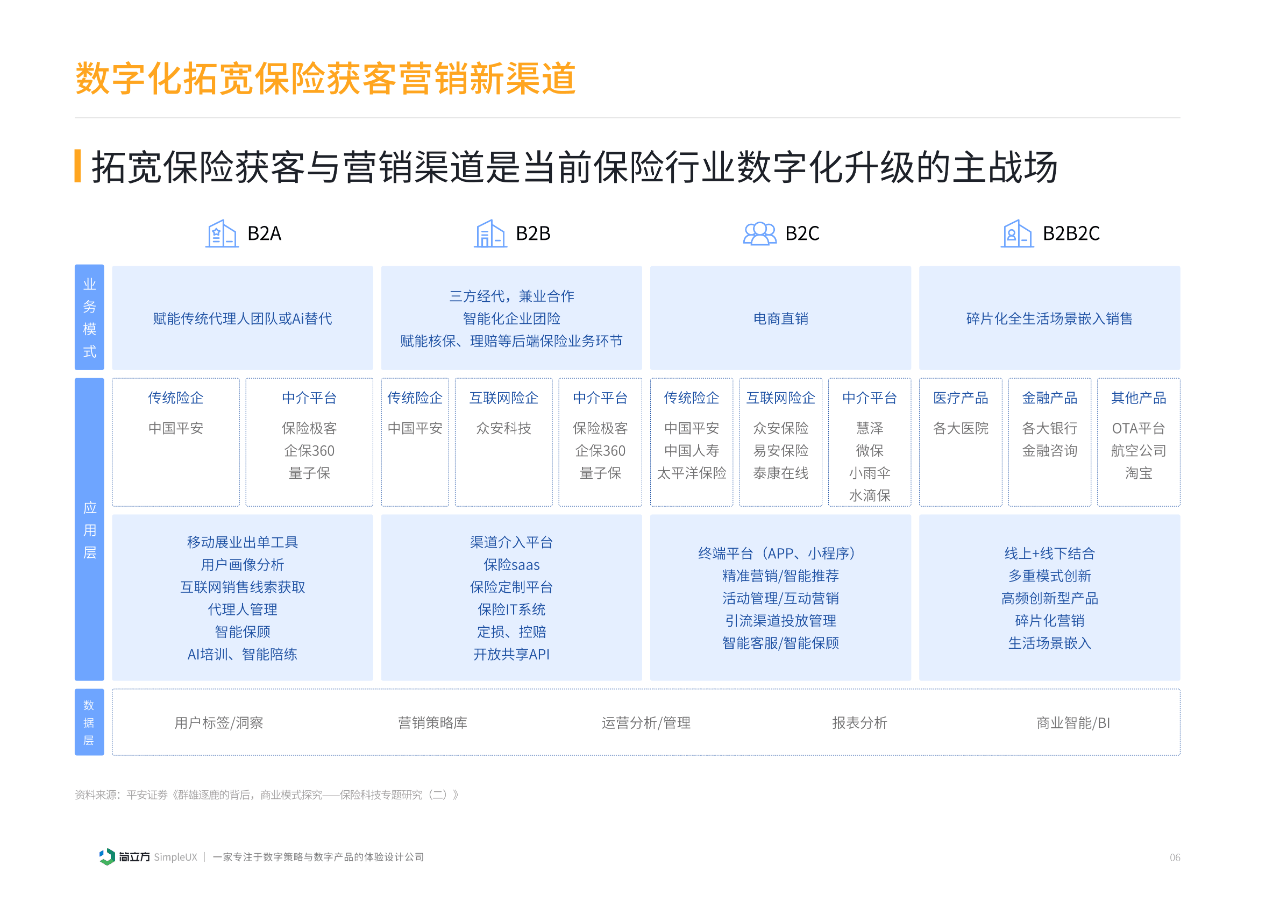Viewport: 1280px width, 906px height.
Task: Click the 泰康在线 entry
Action: coord(780,473)
